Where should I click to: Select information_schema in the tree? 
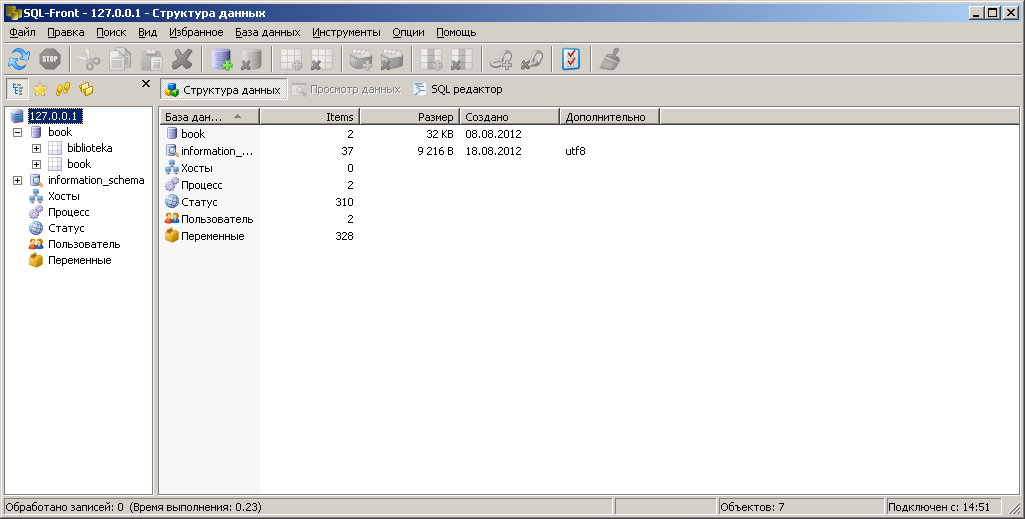(96, 180)
